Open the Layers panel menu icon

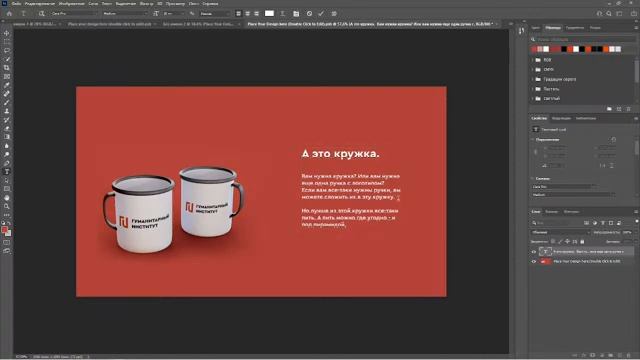(x=636, y=211)
